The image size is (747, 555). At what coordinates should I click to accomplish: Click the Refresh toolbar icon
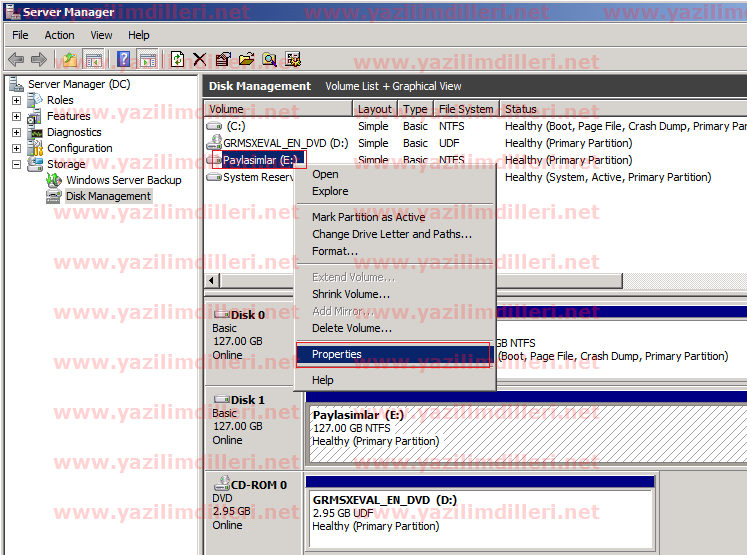point(177,60)
